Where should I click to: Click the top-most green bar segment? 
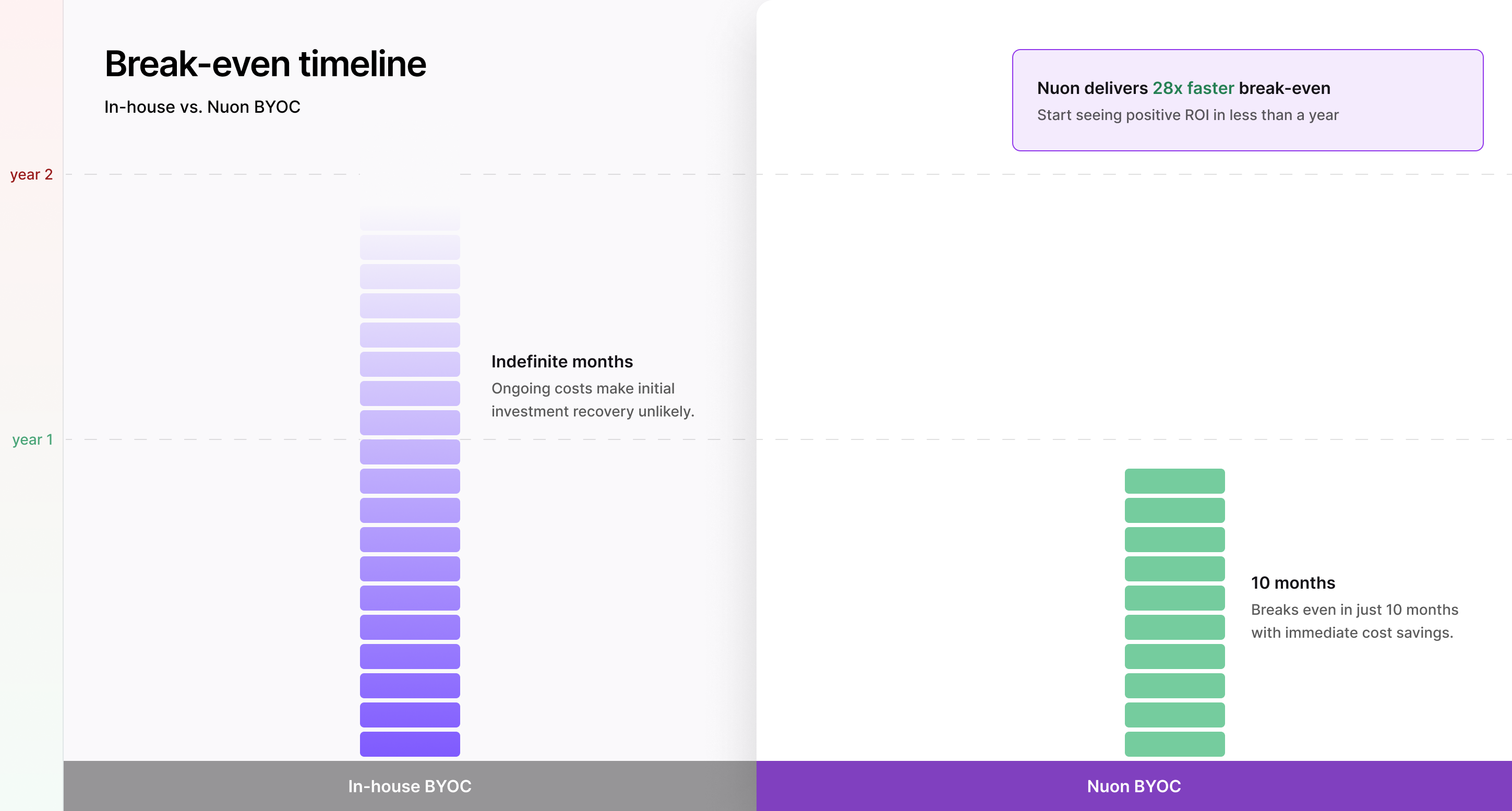pos(1174,481)
